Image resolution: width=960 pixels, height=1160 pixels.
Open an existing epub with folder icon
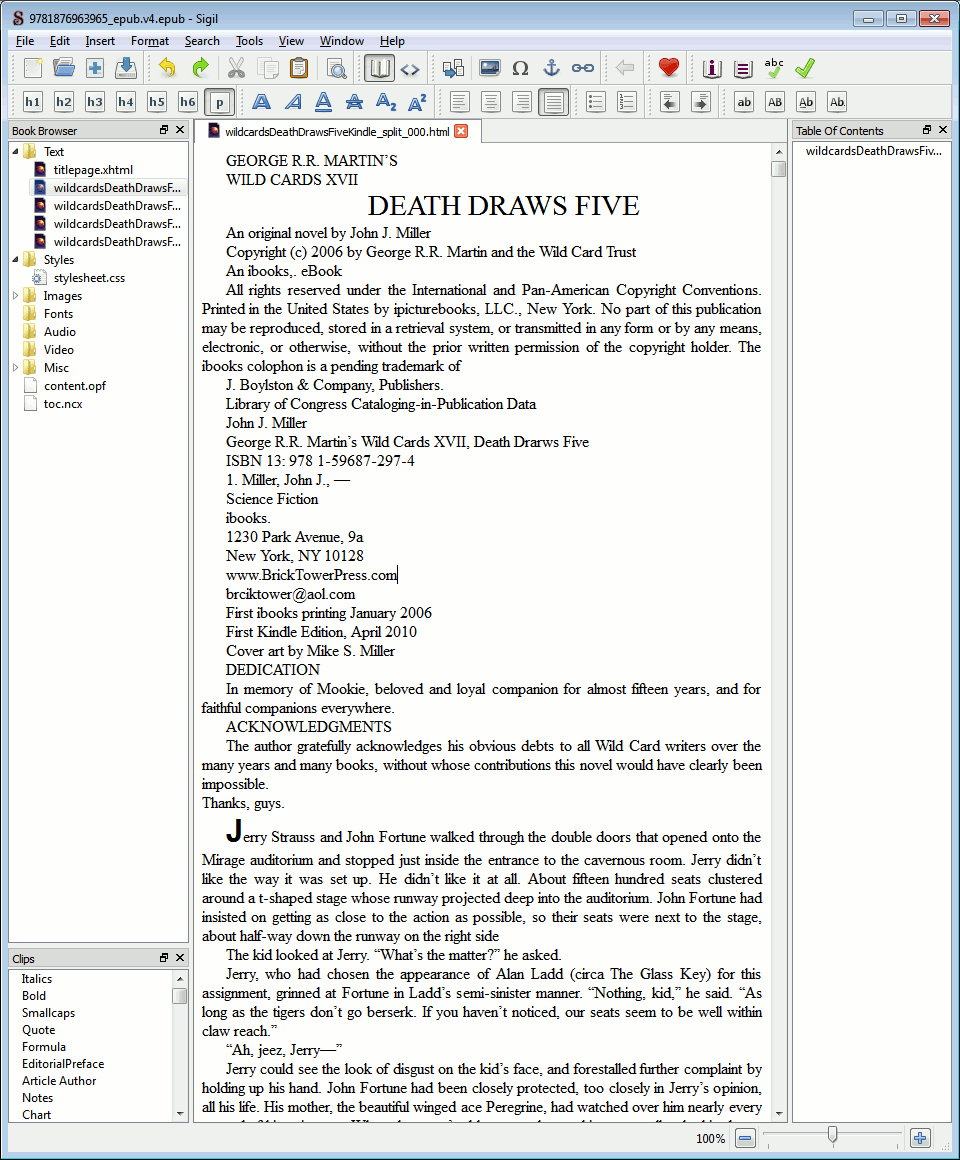[64, 68]
